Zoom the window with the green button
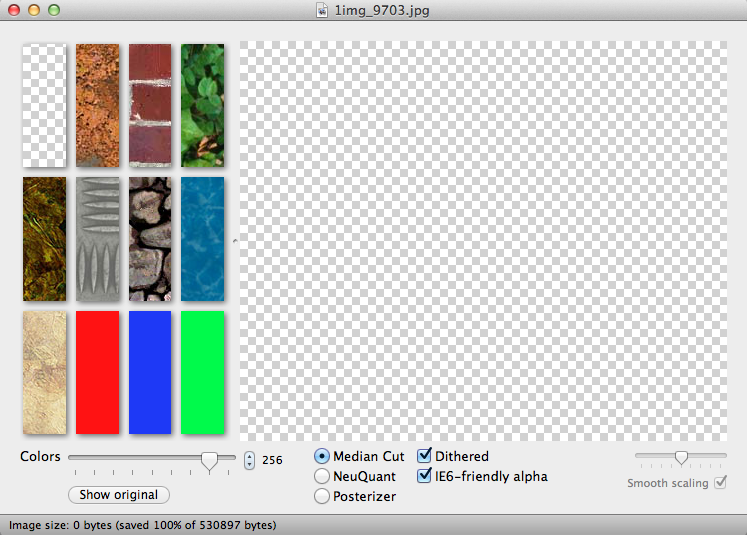 point(54,10)
